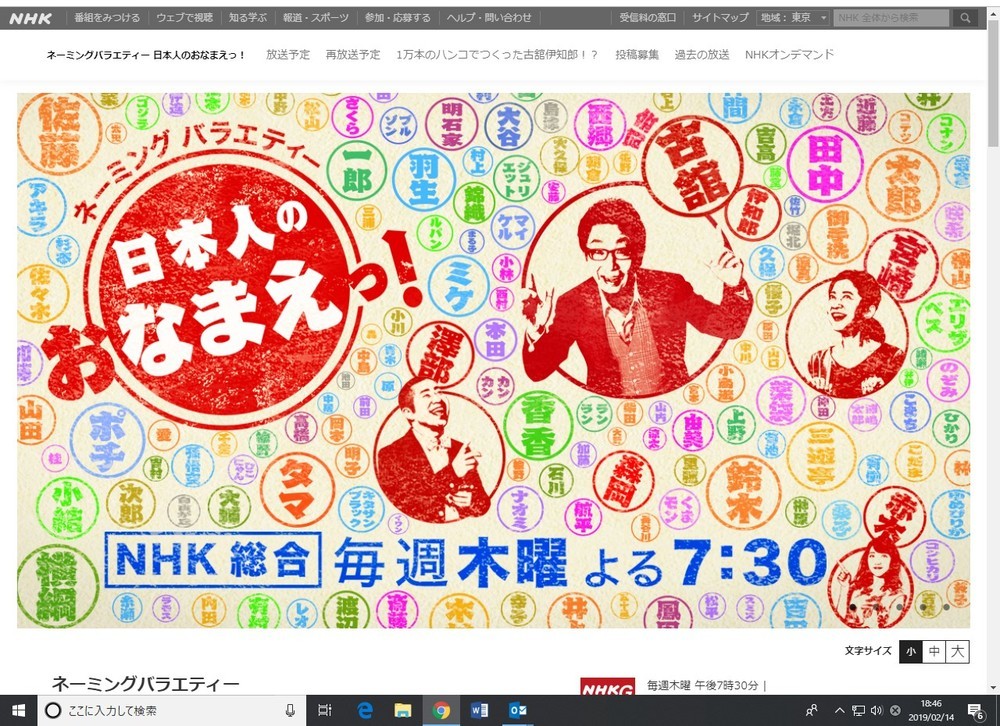This screenshot has width=1000, height=726.
Task: Click the NHK logo in the header
Action: coord(32,17)
